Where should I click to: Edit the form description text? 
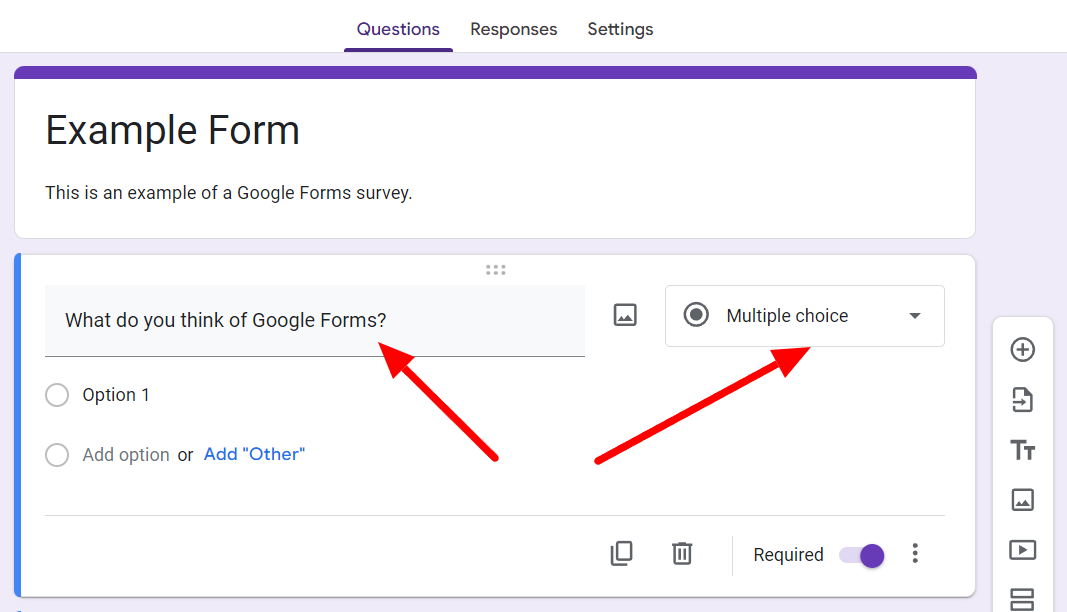click(229, 193)
